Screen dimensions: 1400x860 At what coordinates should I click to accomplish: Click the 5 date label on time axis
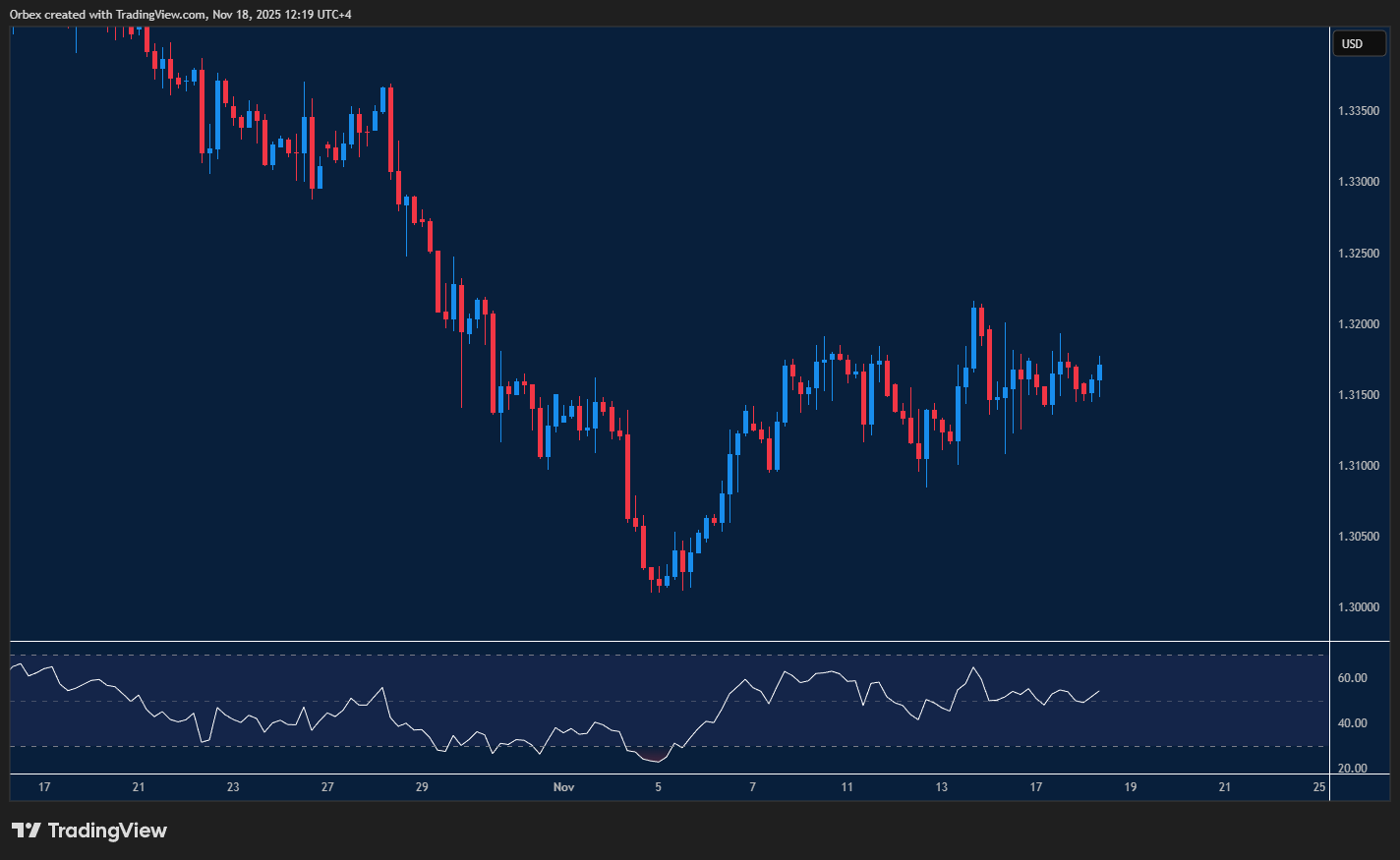(658, 786)
